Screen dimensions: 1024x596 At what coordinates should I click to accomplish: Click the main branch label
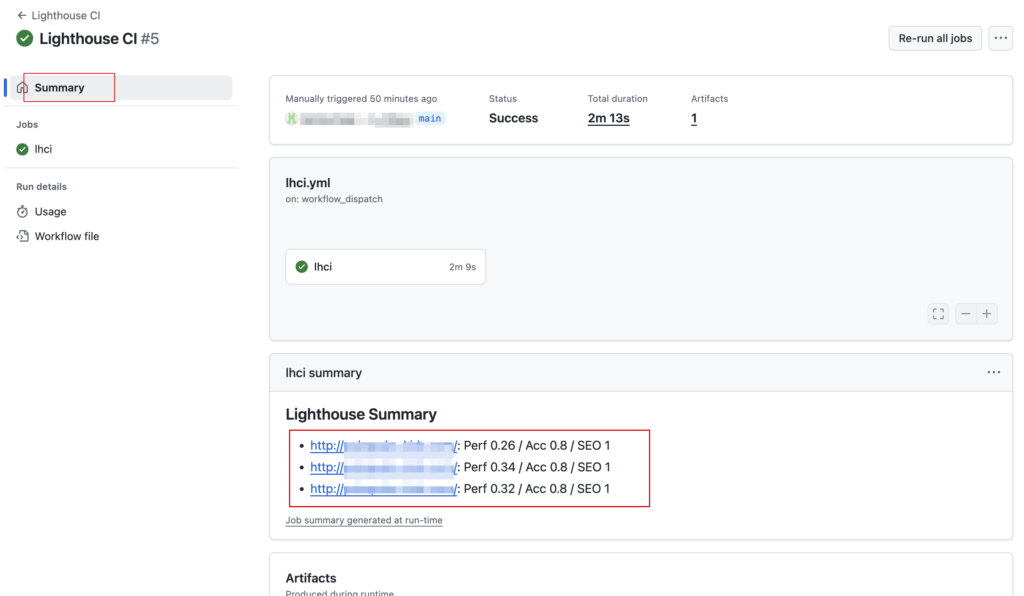(430, 119)
